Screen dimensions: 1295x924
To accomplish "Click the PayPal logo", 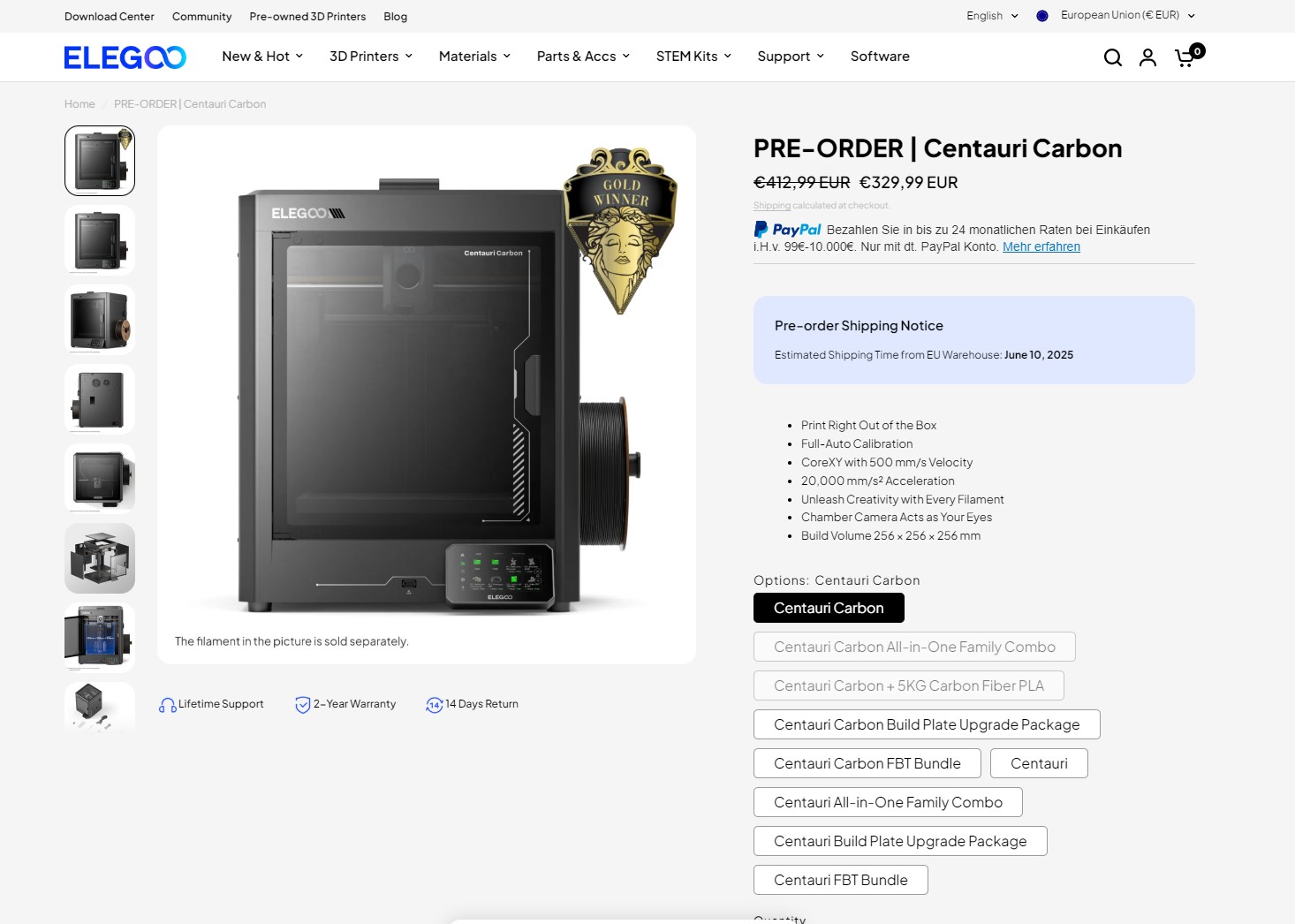I will (x=787, y=230).
